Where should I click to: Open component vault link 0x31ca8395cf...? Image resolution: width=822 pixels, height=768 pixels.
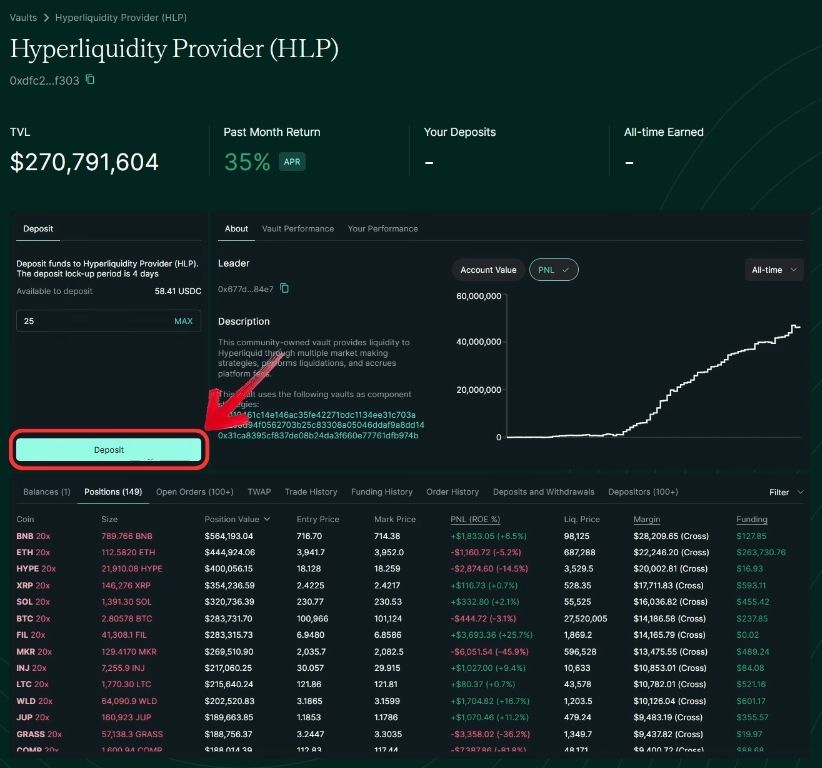318,436
